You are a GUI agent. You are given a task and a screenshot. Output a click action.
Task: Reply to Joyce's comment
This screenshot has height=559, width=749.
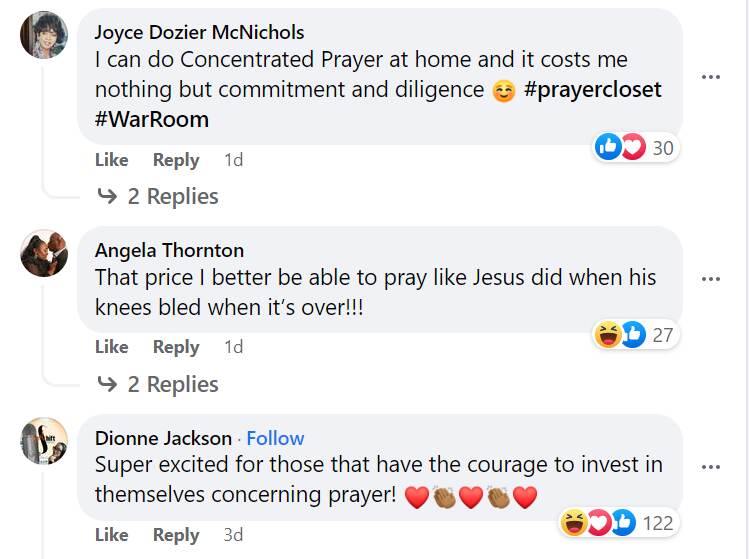pyautogui.click(x=176, y=160)
